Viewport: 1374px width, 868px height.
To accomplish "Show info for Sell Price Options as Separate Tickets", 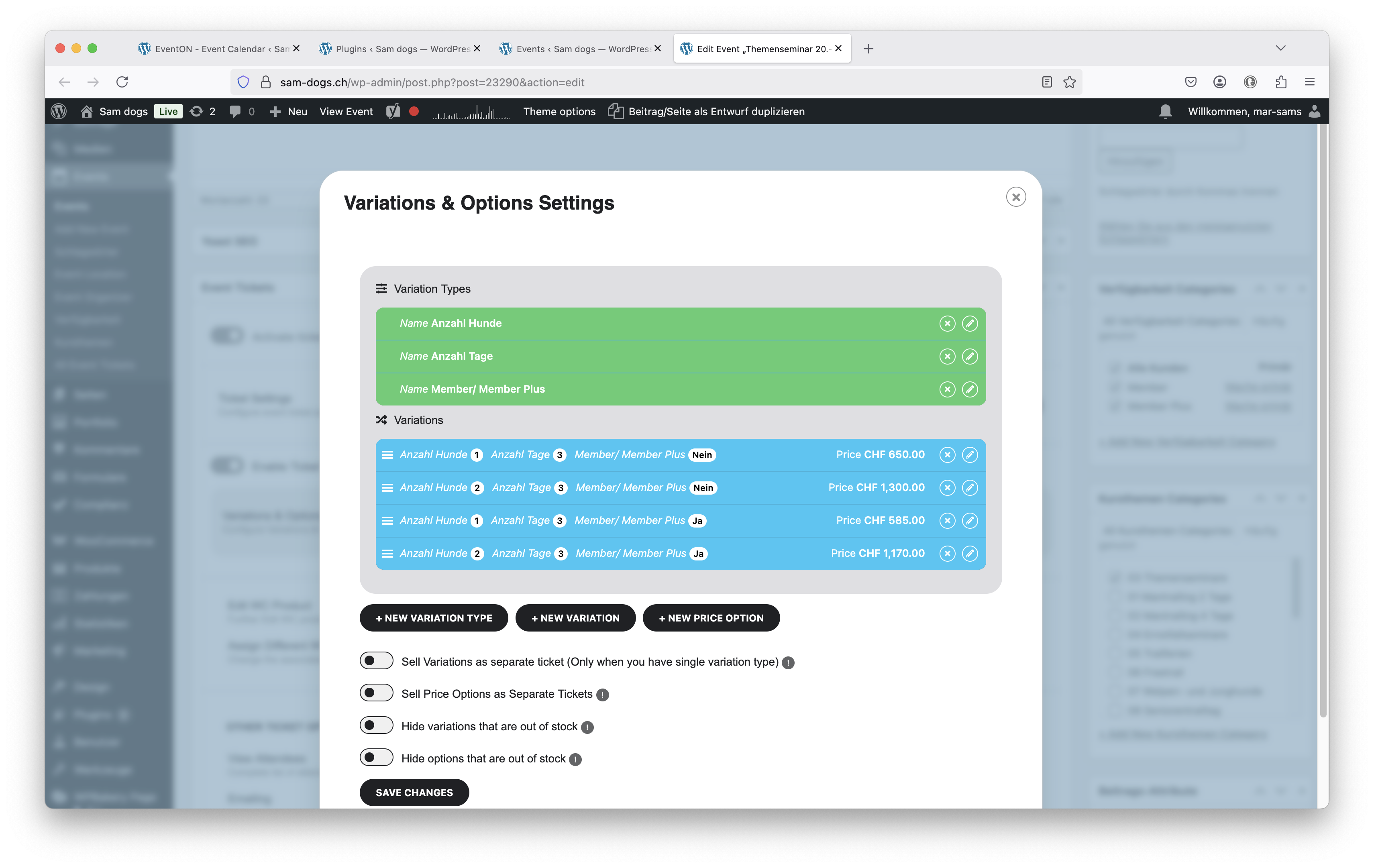I will (x=602, y=695).
